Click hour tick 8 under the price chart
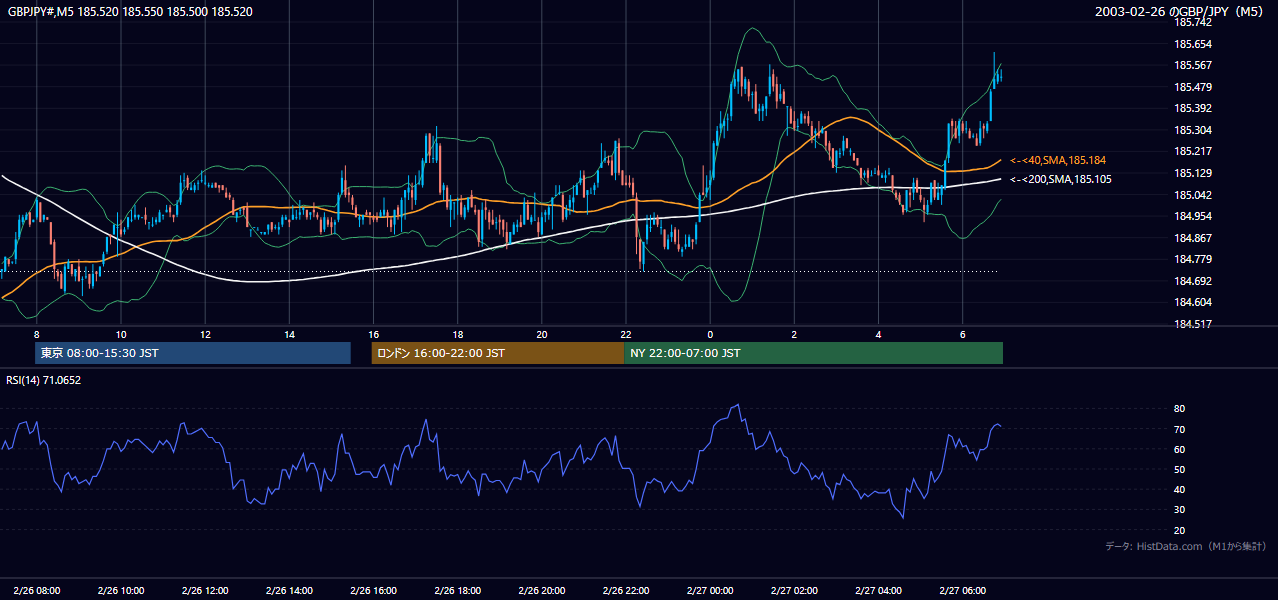Image resolution: width=1278 pixels, height=600 pixels. point(36,334)
